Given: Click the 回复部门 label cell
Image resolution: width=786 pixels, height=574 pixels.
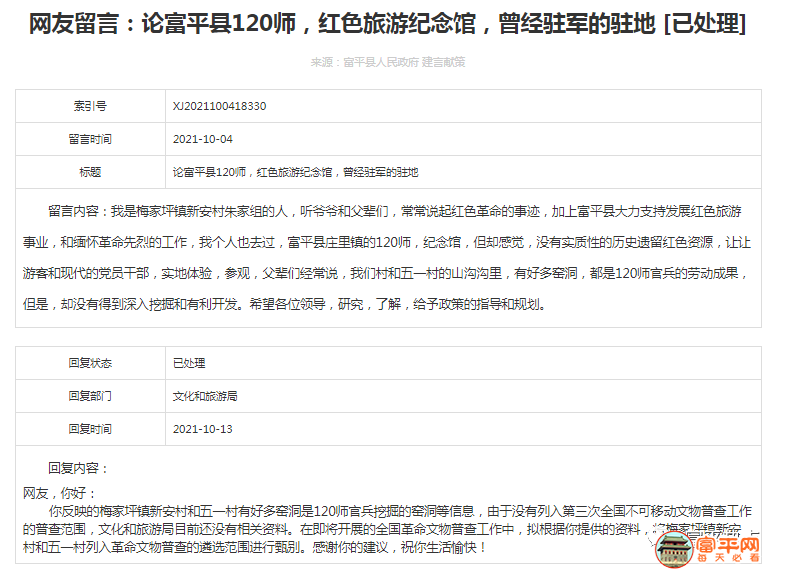Looking at the screenshot, I should pyautogui.click(x=90, y=396).
